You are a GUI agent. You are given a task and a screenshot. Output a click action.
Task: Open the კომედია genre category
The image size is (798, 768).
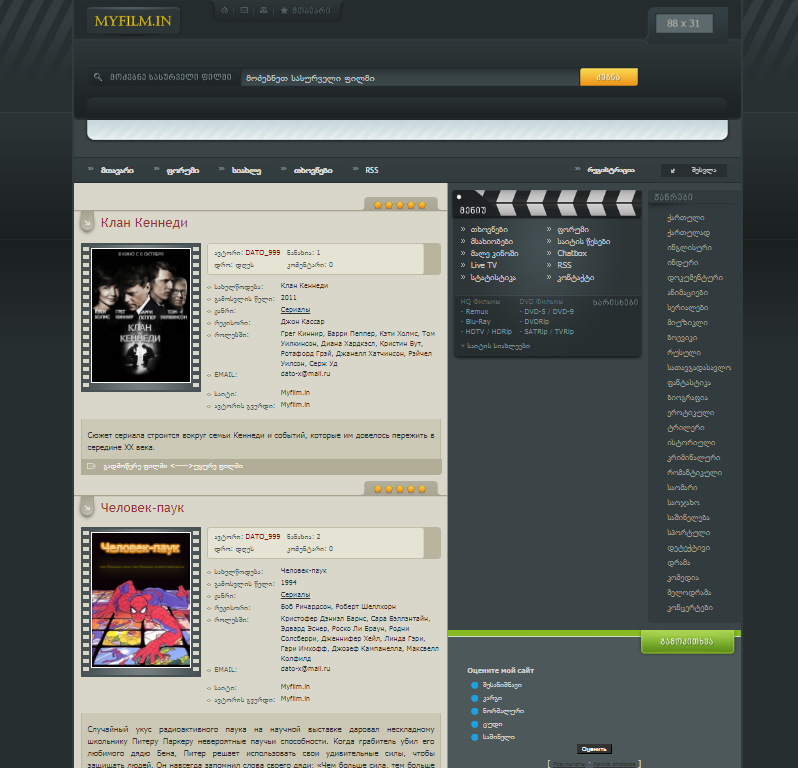click(682, 578)
